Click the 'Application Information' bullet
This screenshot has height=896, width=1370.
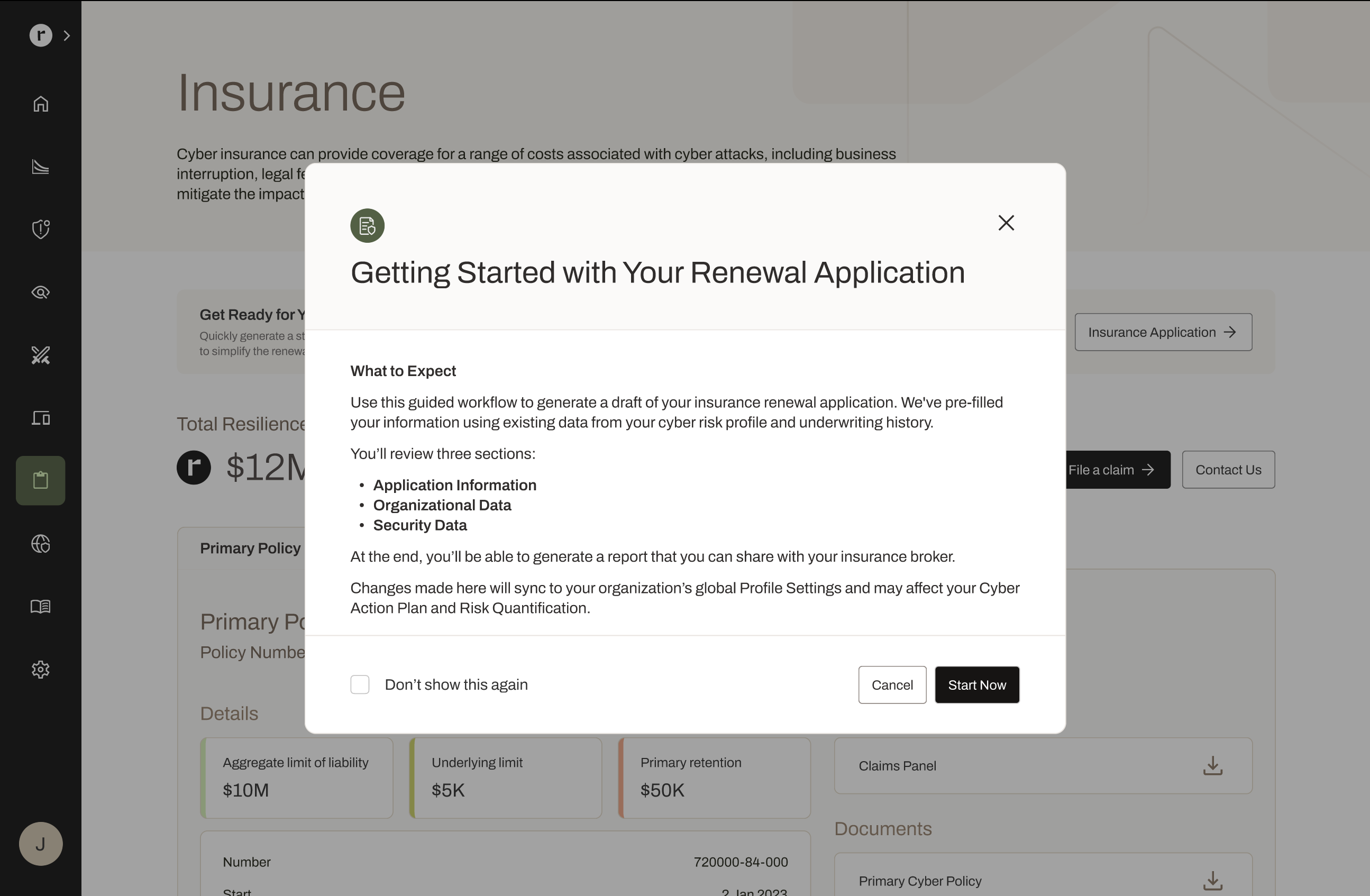coord(454,485)
